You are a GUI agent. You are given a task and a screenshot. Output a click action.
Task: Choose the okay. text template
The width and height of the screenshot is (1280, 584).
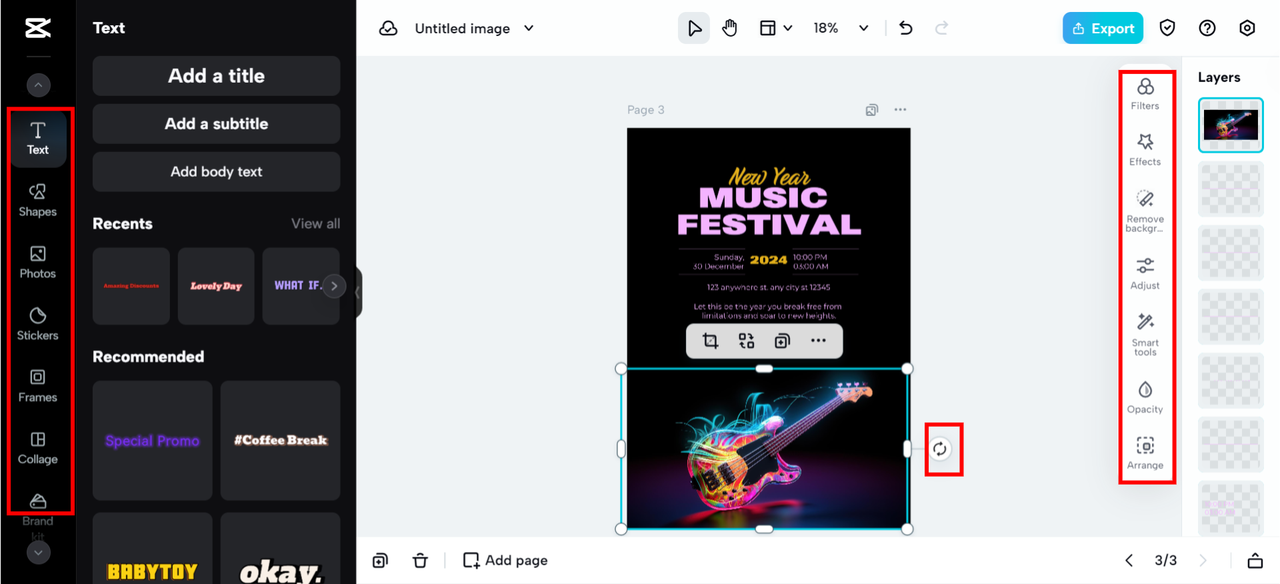281,549
